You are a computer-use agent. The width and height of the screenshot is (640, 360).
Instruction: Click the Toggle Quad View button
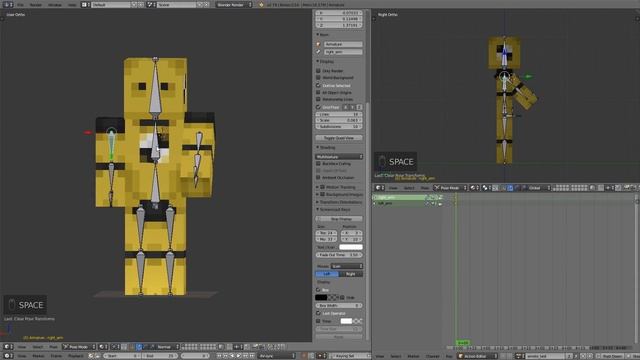click(x=339, y=138)
